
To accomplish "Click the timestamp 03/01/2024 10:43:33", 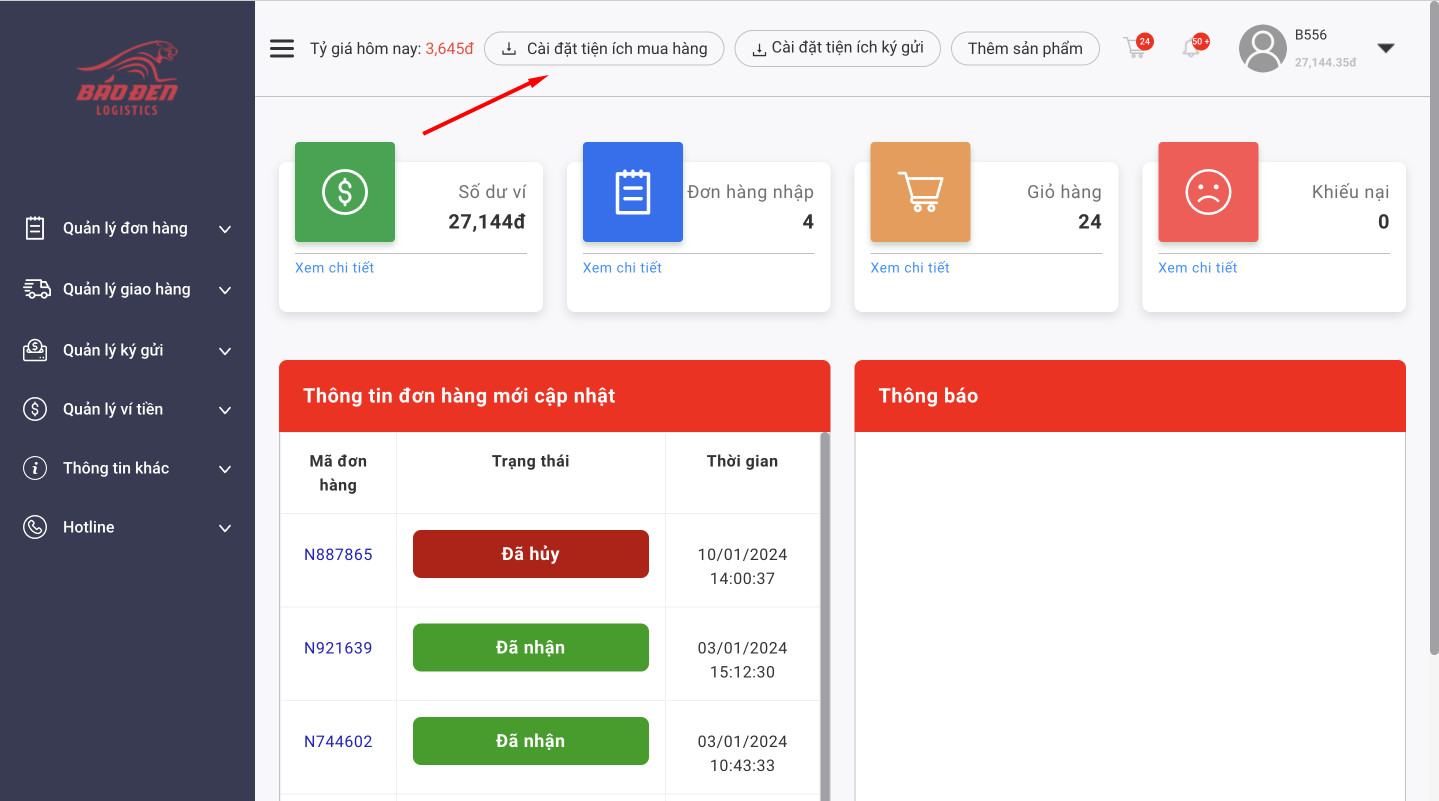I will coord(742,754).
